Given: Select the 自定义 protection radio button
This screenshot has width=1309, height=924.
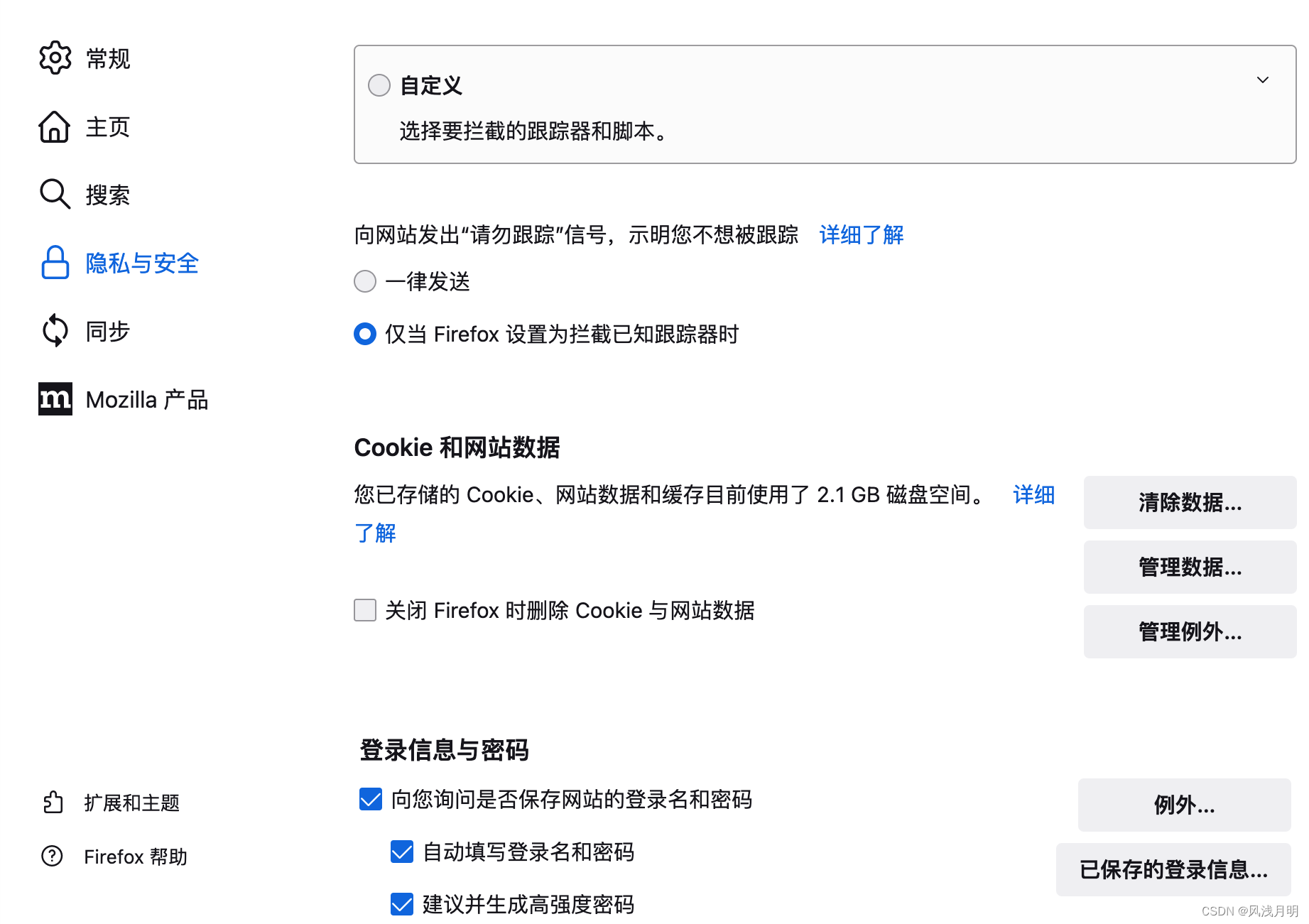Looking at the screenshot, I should click(x=379, y=85).
